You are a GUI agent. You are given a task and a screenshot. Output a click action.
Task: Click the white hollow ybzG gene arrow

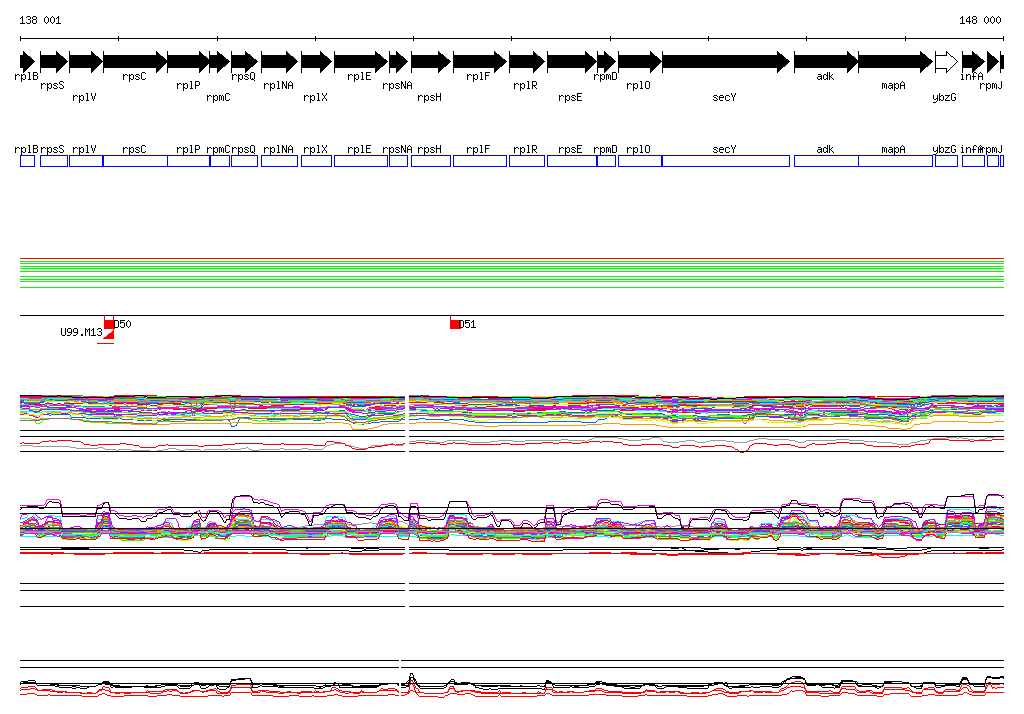[947, 62]
